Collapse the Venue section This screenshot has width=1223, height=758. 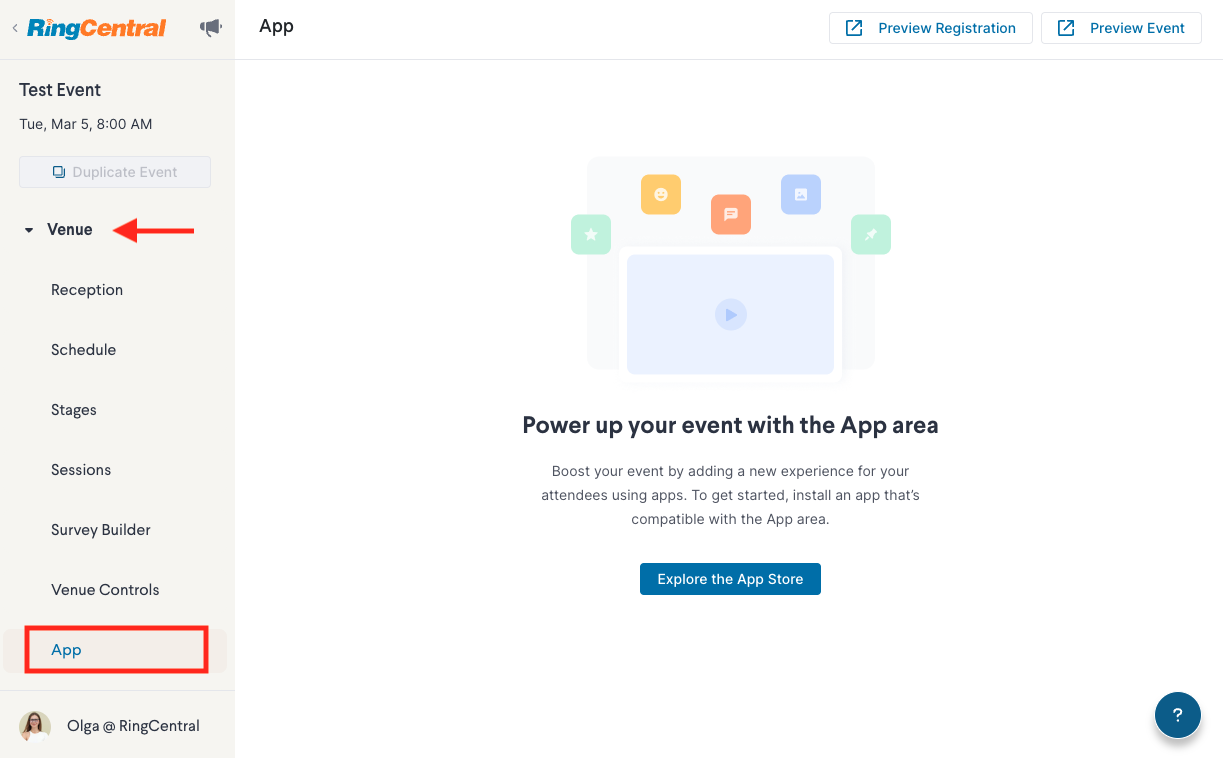59,230
